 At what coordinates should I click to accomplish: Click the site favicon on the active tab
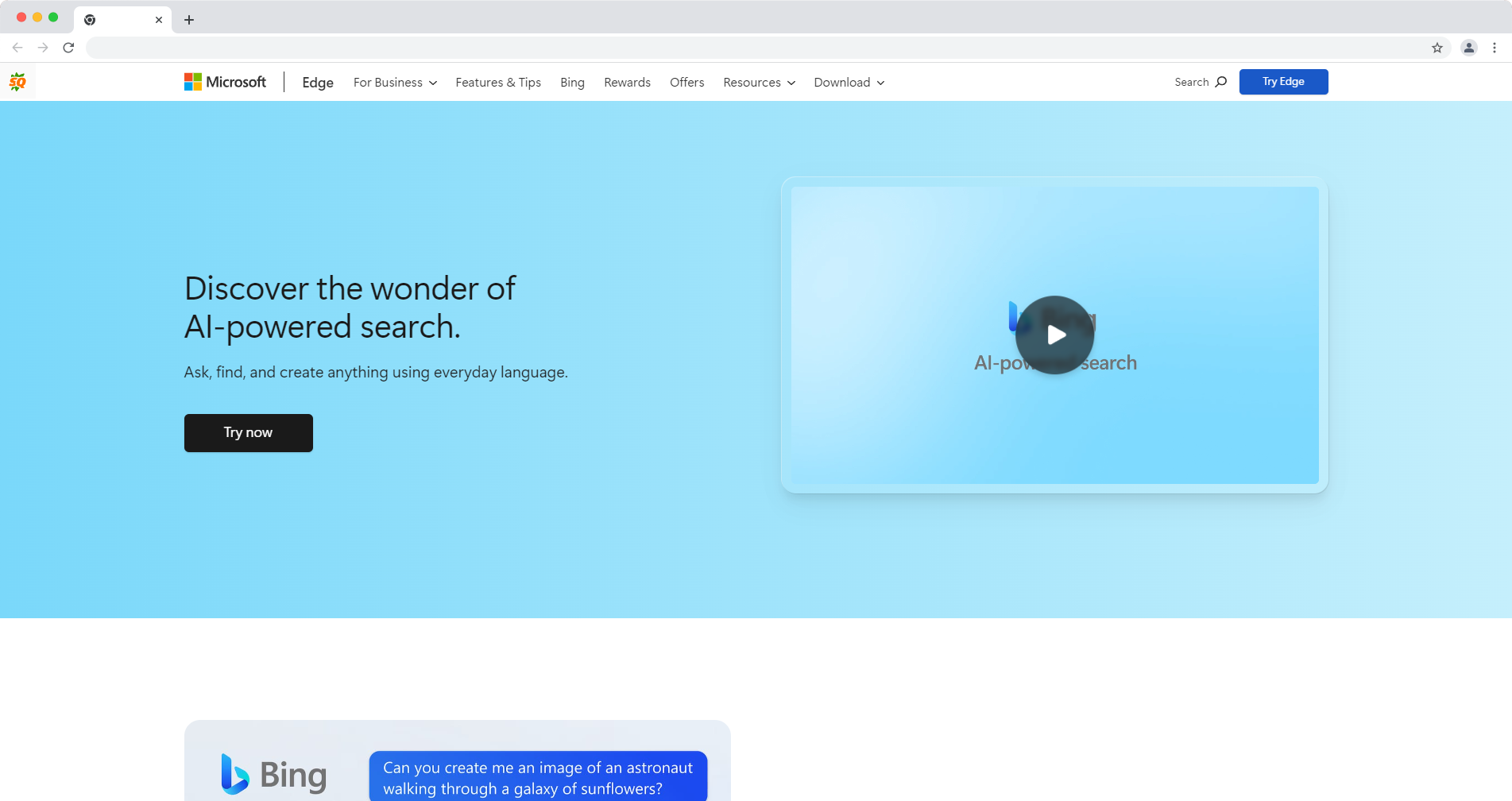pyautogui.click(x=90, y=19)
